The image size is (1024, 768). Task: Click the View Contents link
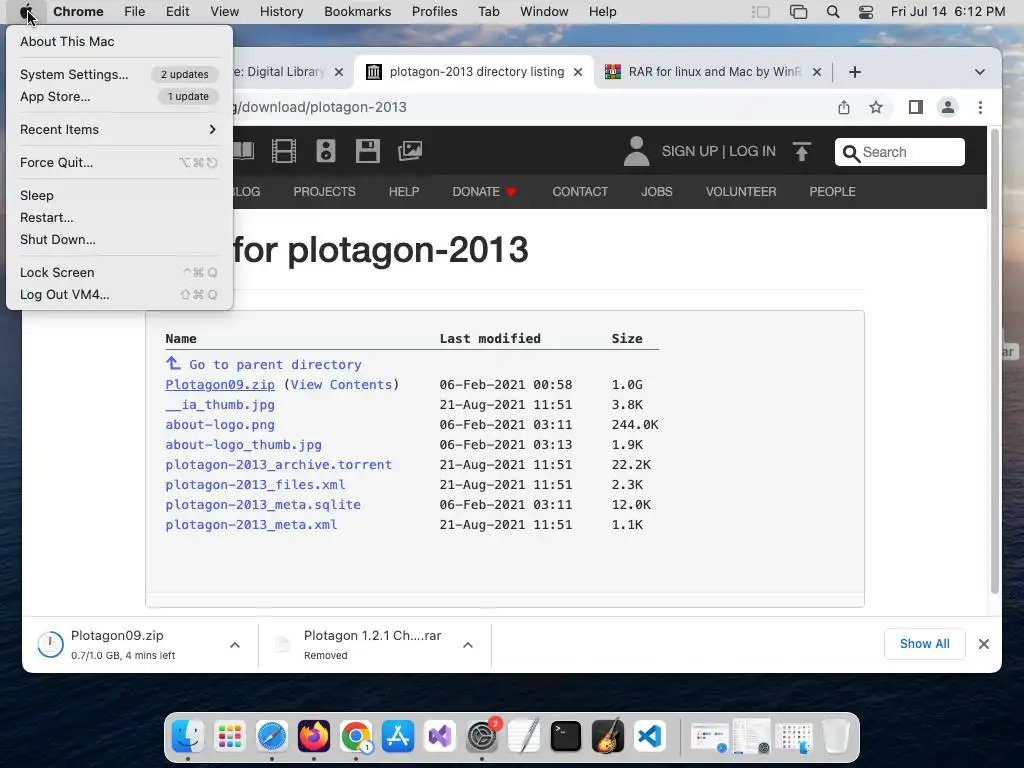click(x=341, y=385)
